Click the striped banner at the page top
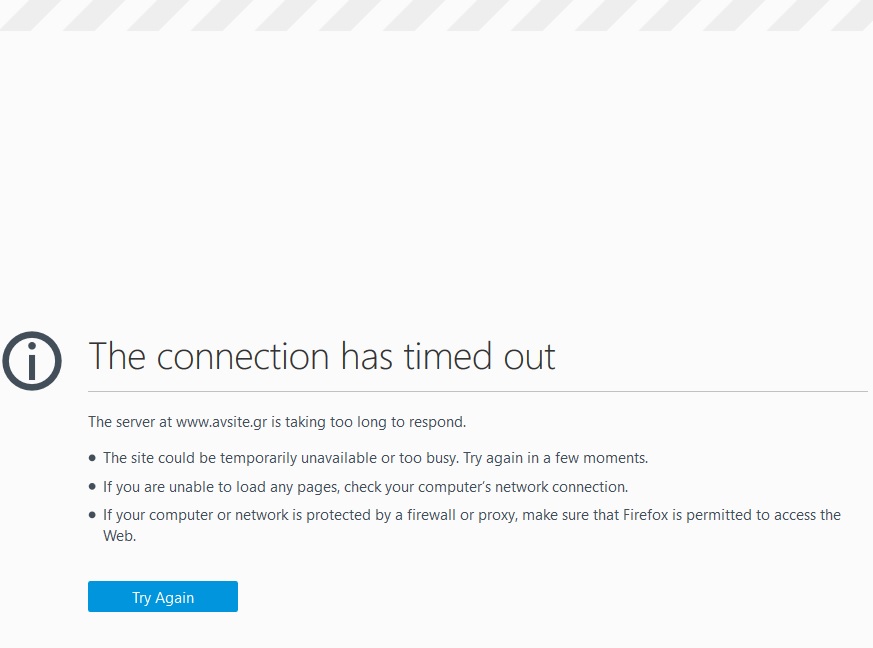This screenshot has width=873, height=648. [436, 15]
